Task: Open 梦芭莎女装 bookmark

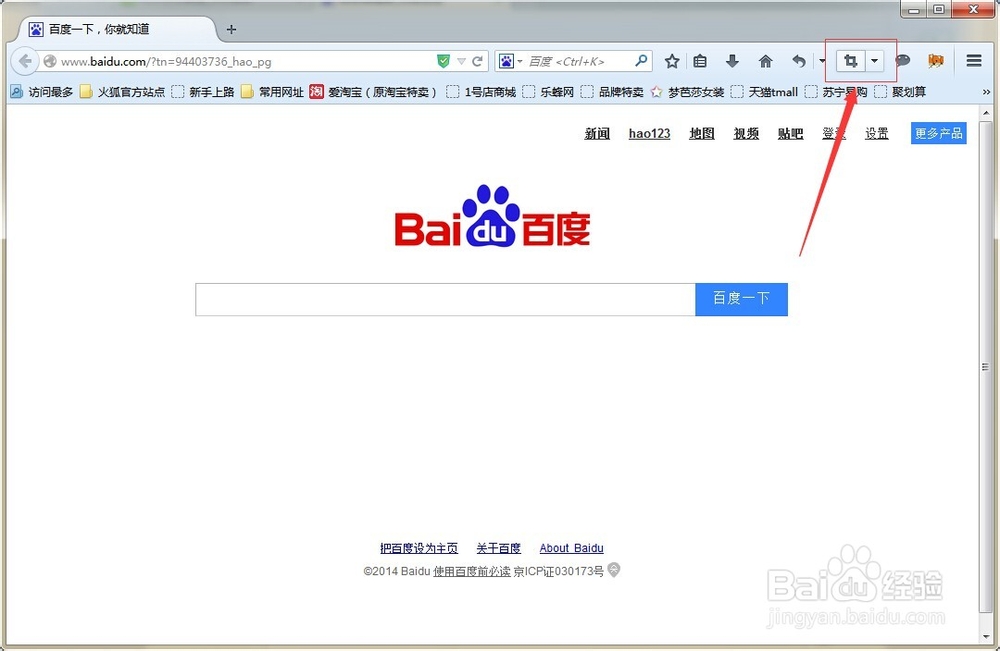Action: (x=687, y=92)
